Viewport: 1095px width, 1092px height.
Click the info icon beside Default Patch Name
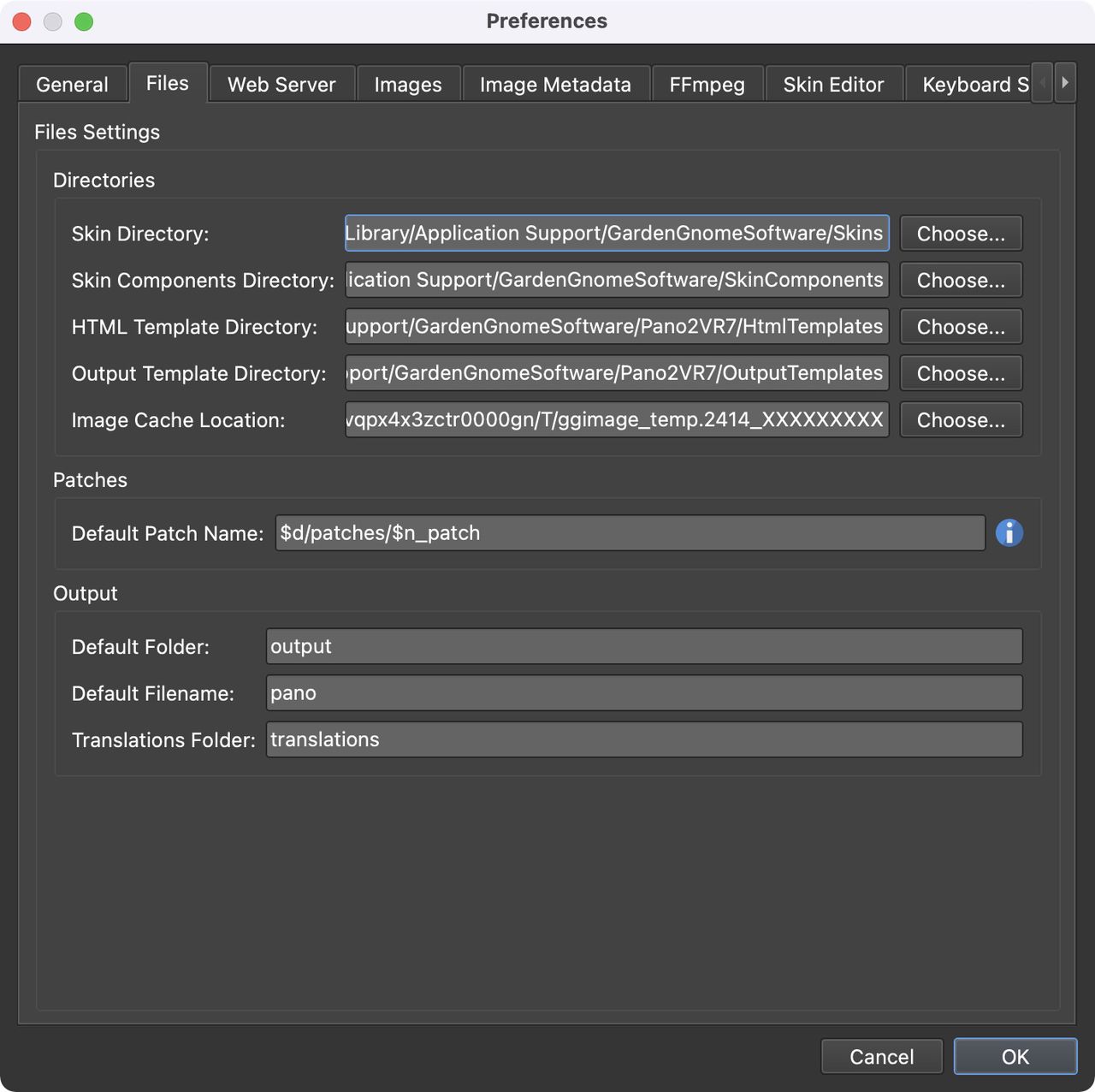(1009, 532)
